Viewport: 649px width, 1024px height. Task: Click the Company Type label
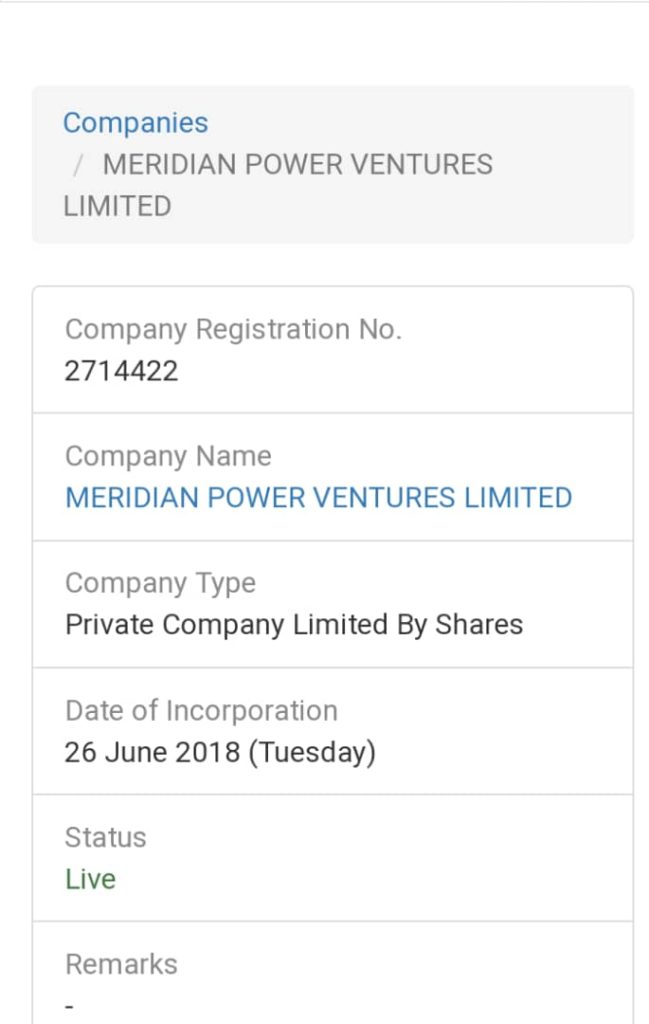160,583
